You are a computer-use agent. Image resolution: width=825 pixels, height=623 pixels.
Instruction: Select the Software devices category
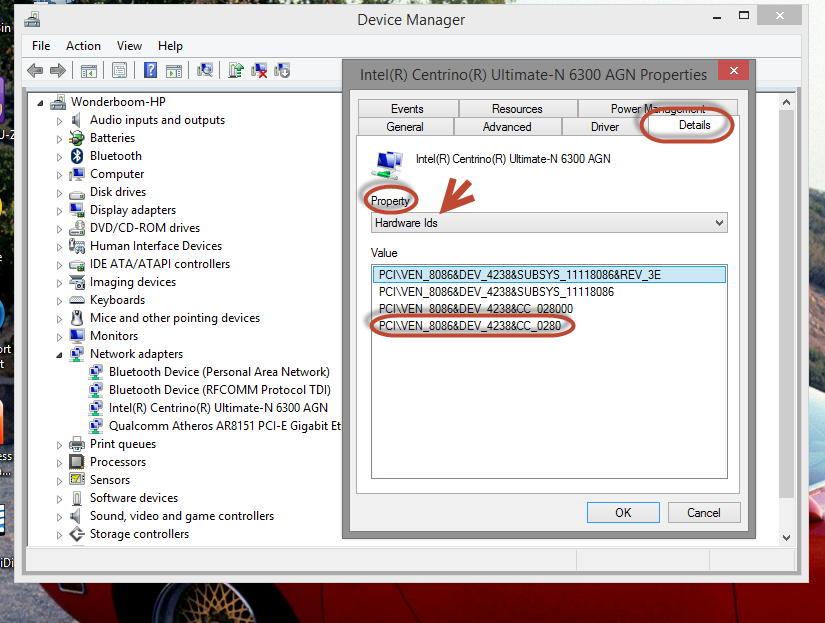(x=134, y=498)
